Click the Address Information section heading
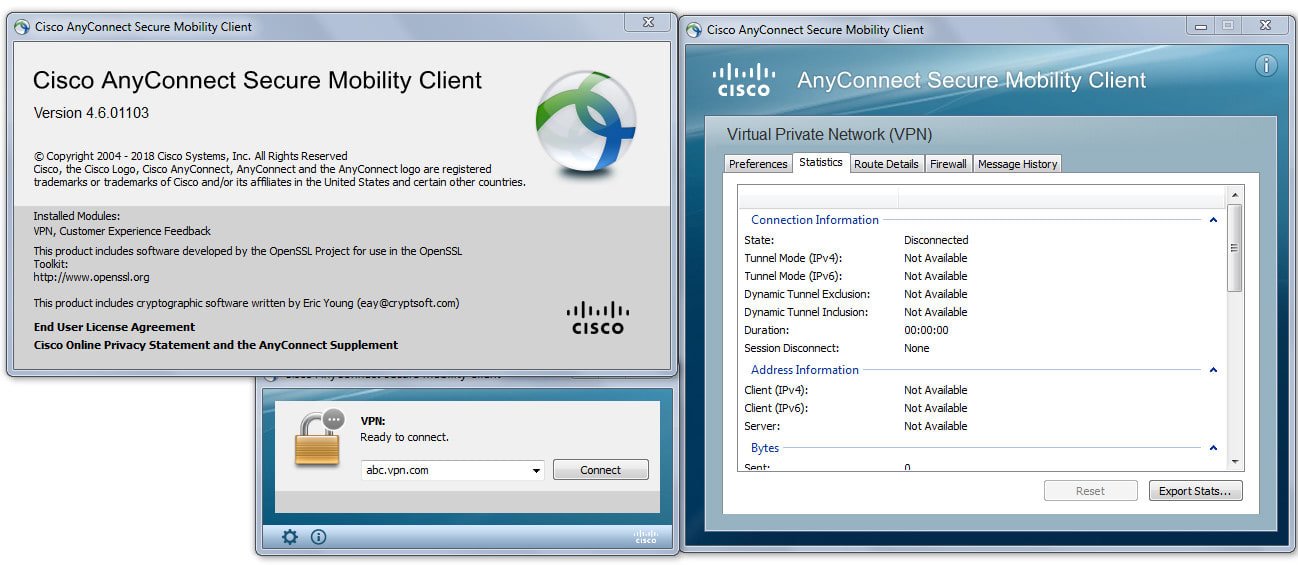 805,370
